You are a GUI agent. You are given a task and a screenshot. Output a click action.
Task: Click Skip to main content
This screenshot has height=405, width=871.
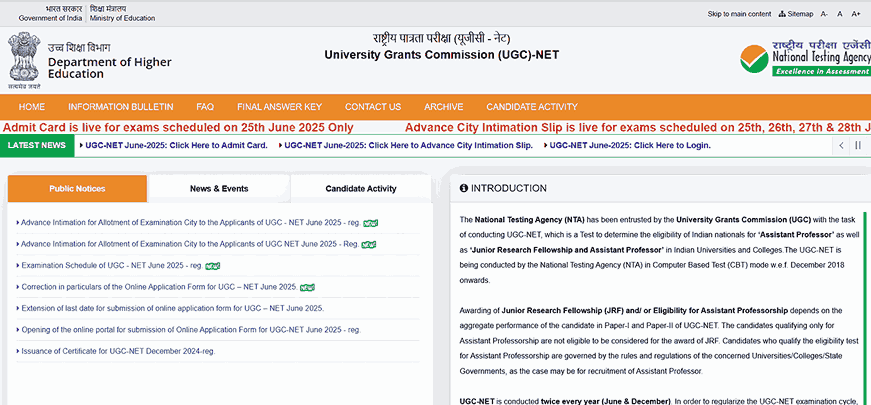[x=739, y=14]
